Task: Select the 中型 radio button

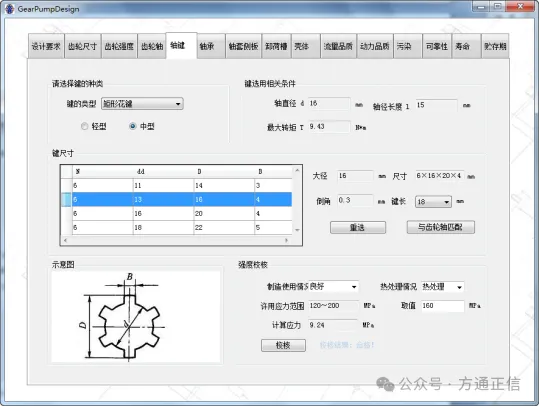Action: pyautogui.click(x=133, y=126)
